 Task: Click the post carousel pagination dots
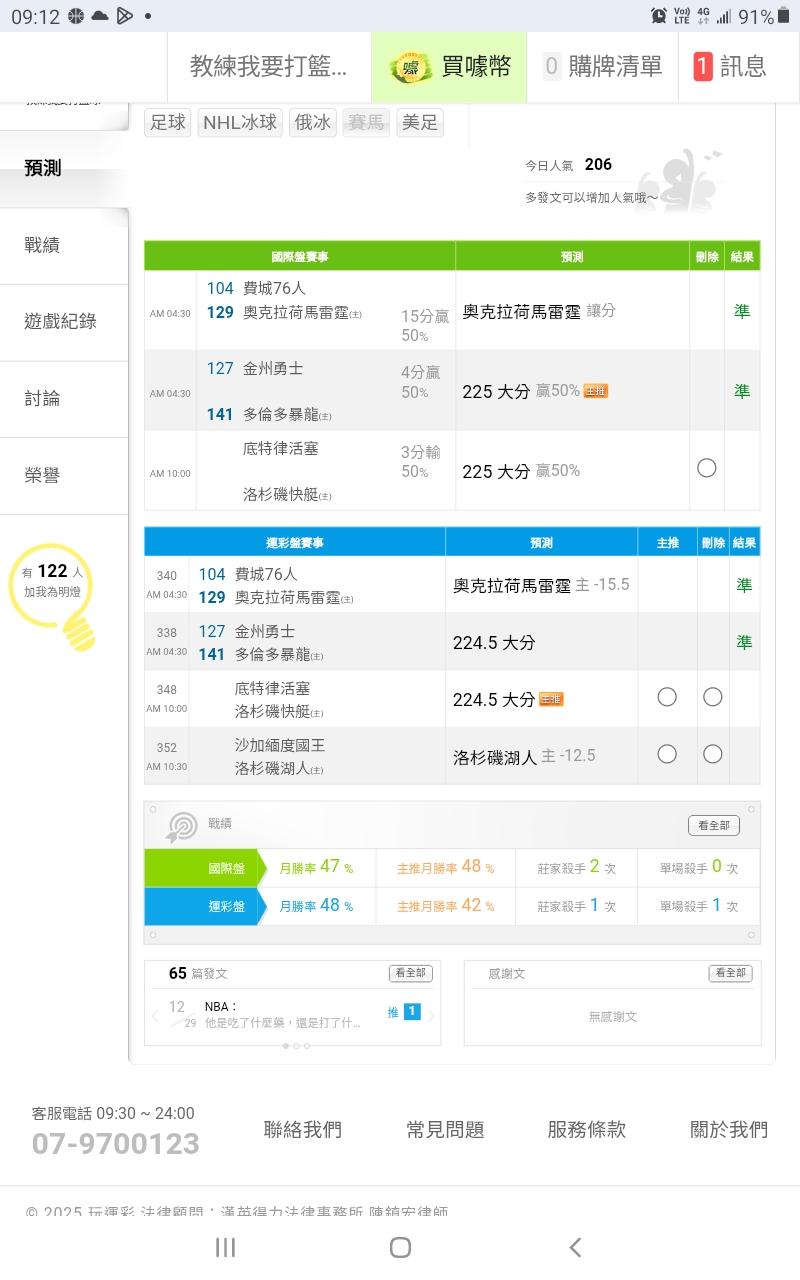295,1046
